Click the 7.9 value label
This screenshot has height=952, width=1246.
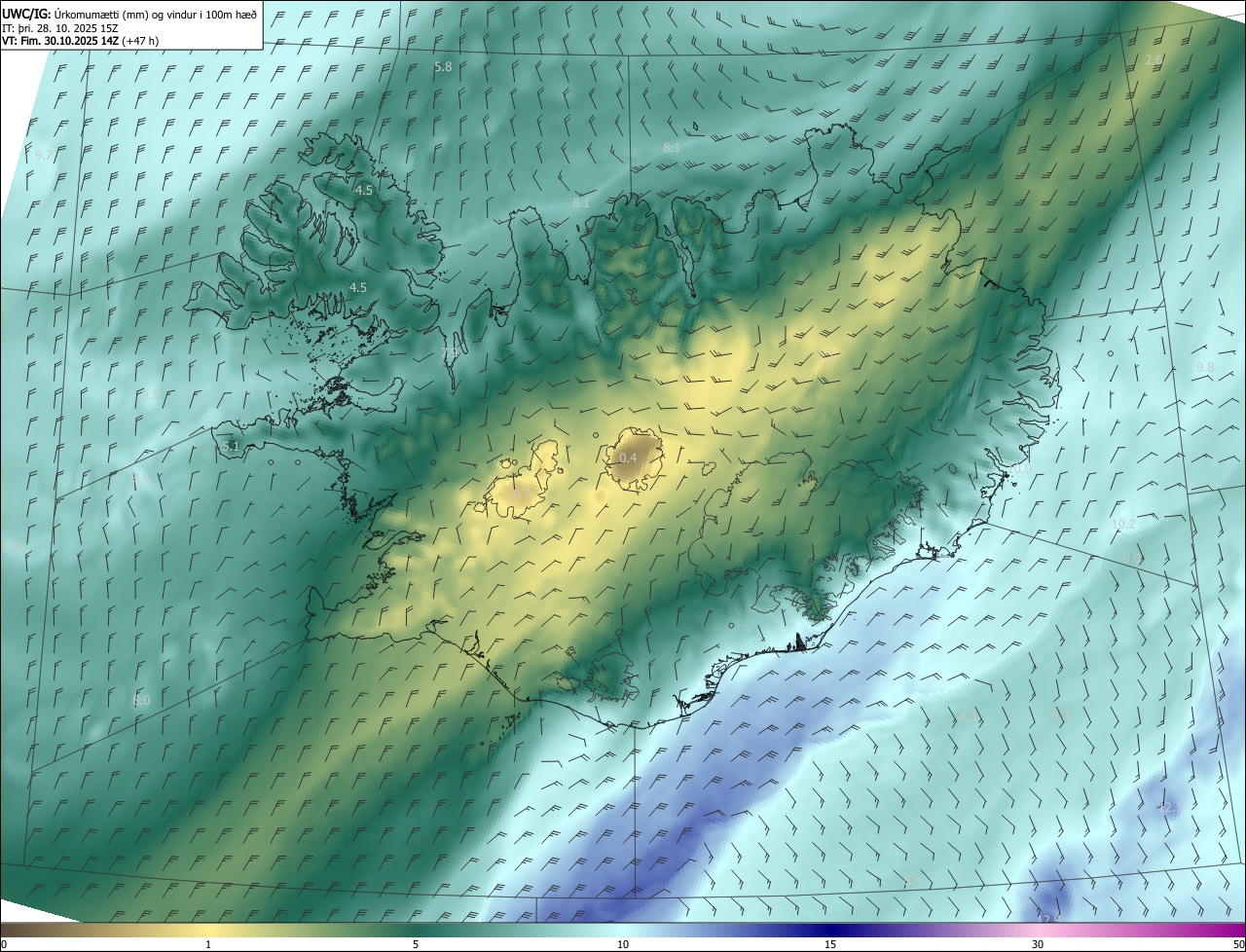coord(450,352)
